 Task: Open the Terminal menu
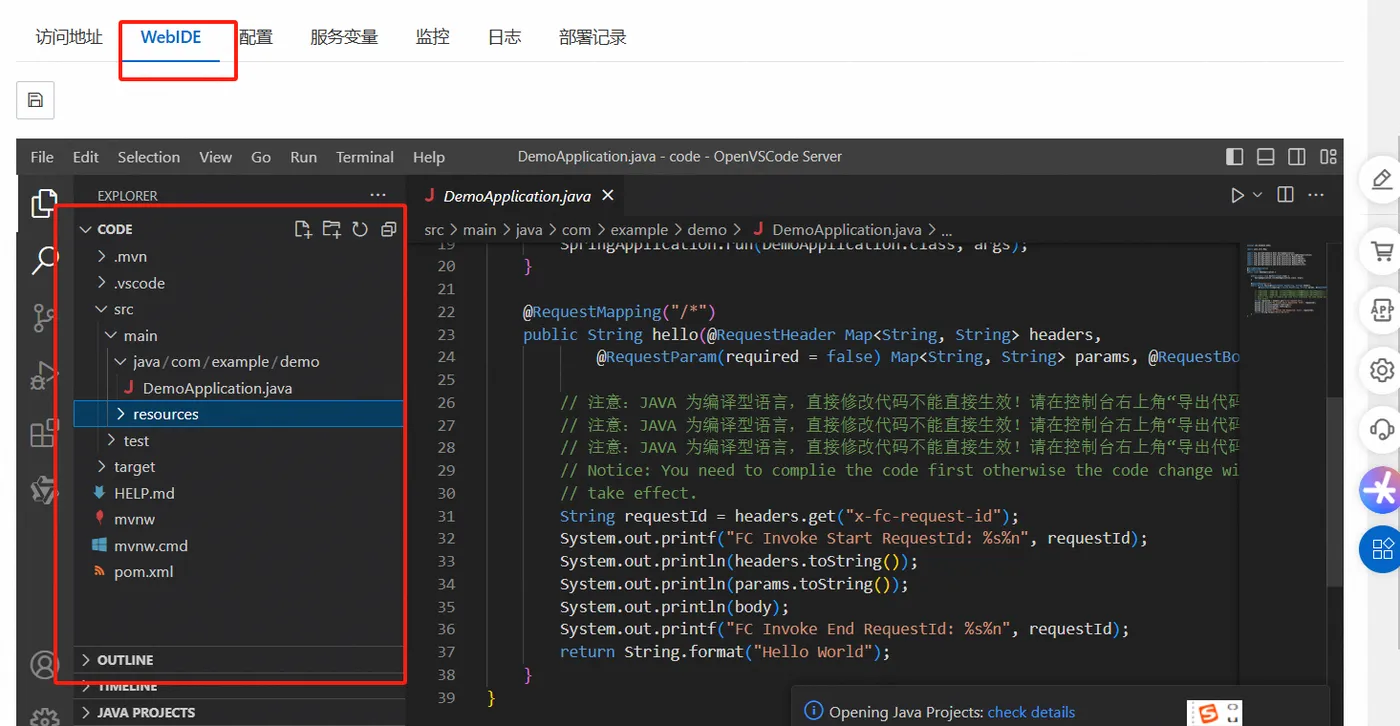click(365, 157)
